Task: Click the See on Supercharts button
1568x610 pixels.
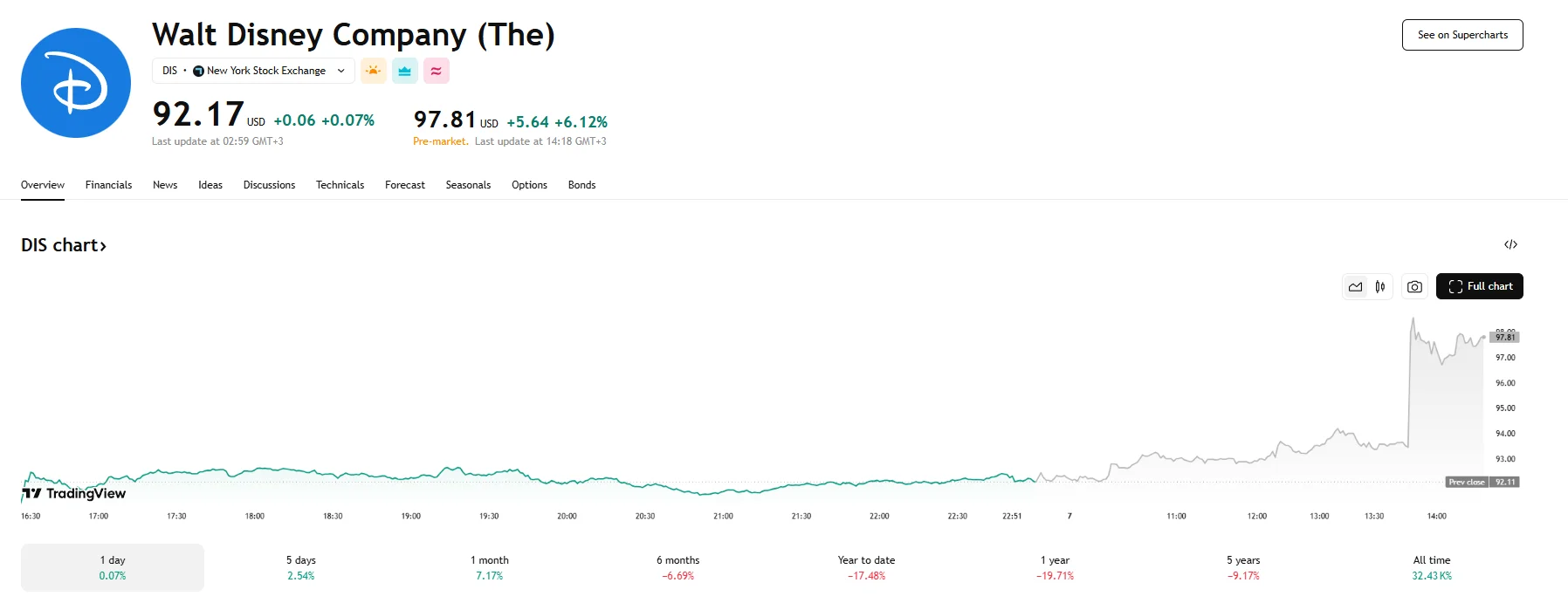Action: pos(1461,35)
